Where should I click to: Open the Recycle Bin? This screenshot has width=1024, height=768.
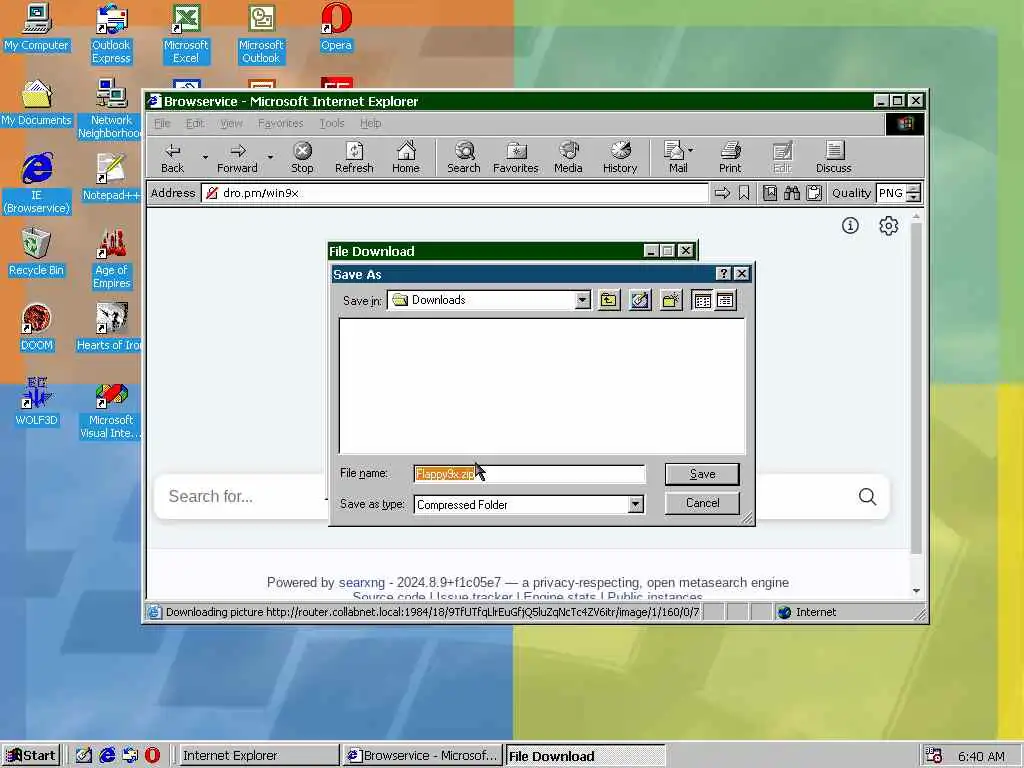[x=36, y=253]
